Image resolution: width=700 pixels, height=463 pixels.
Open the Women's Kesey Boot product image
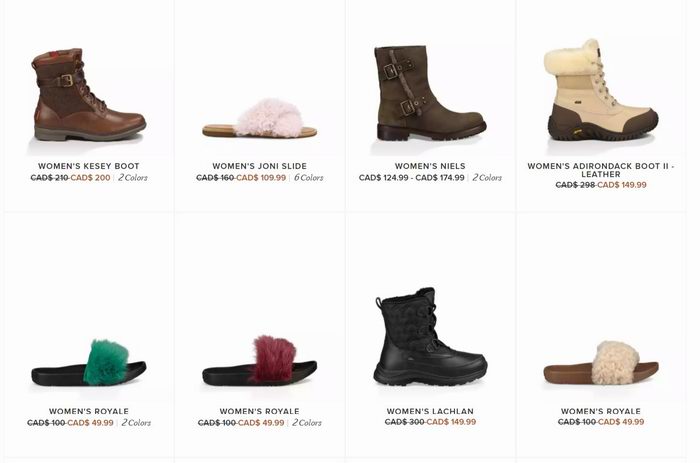point(89,95)
